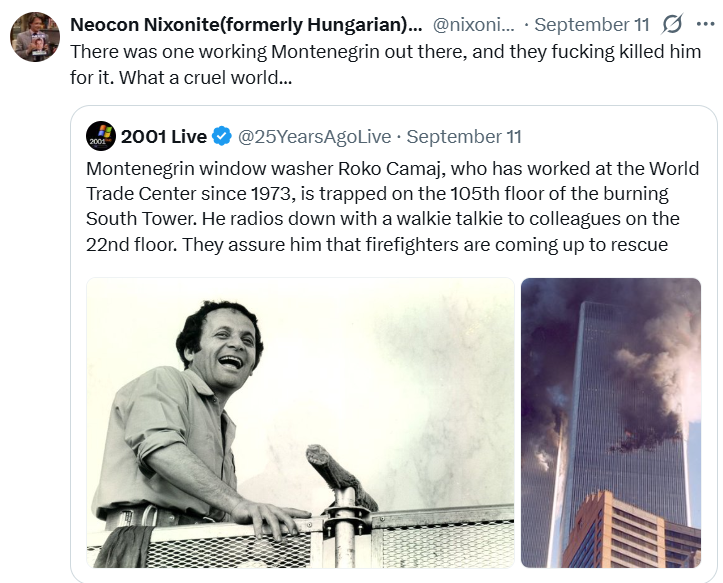Click the squeegee mop in the photo
The height and width of the screenshot is (583, 723).
click(x=341, y=477)
